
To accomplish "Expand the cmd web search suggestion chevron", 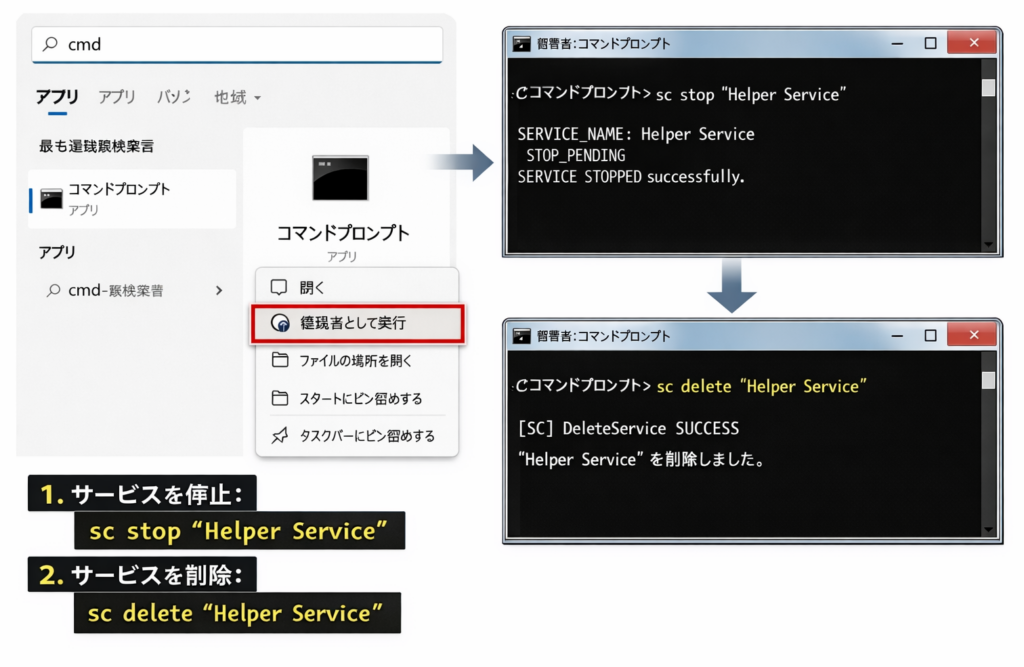I will click(x=219, y=291).
